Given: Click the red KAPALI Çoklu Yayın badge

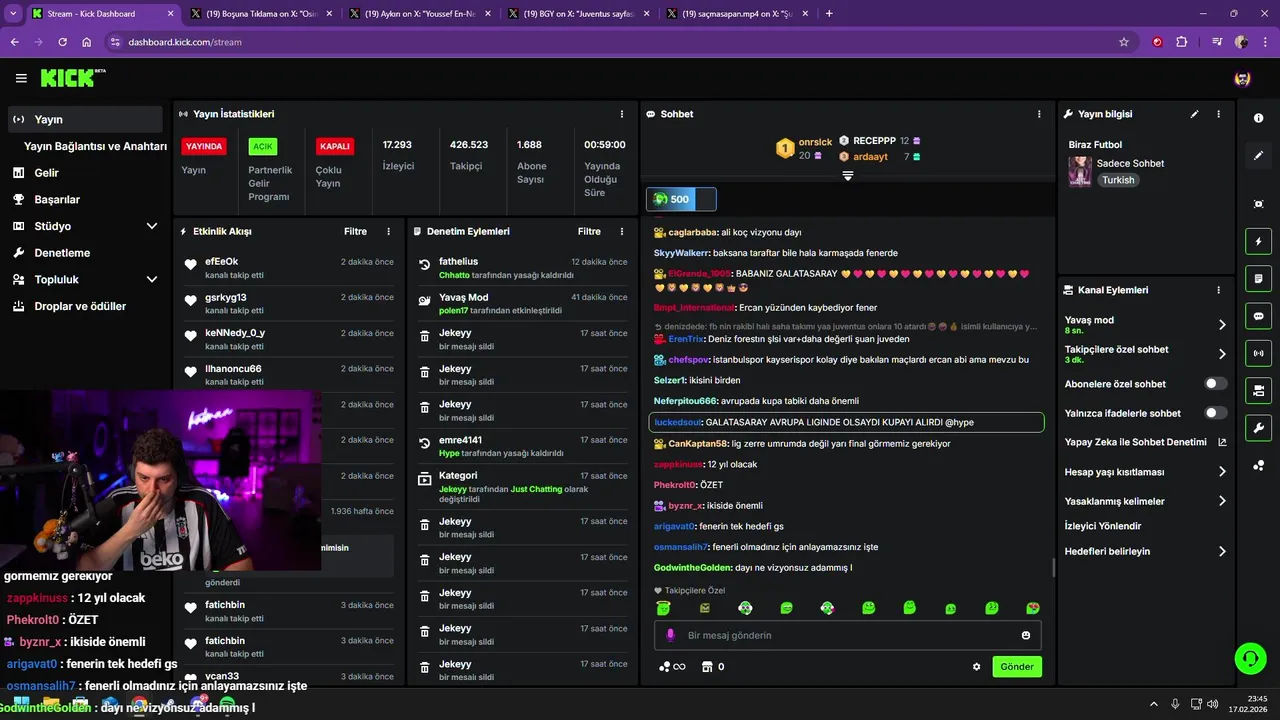Looking at the screenshot, I should tap(334, 146).
